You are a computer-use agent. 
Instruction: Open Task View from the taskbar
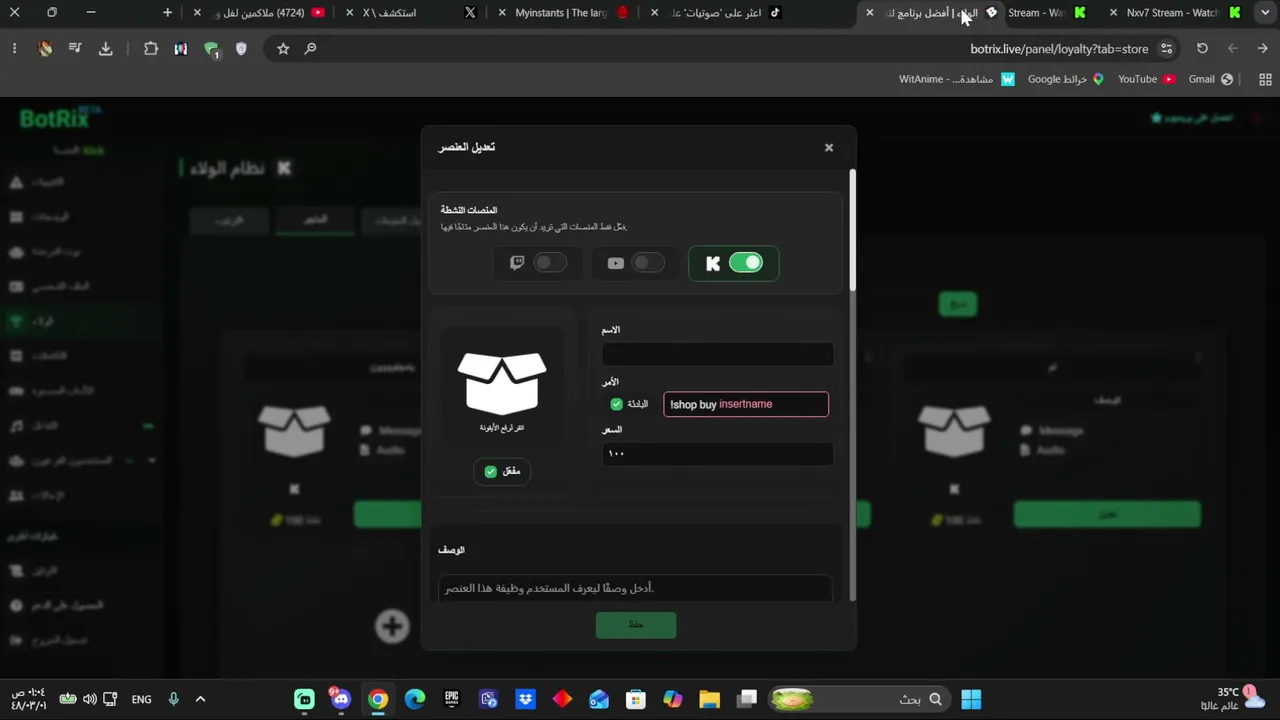tap(747, 699)
